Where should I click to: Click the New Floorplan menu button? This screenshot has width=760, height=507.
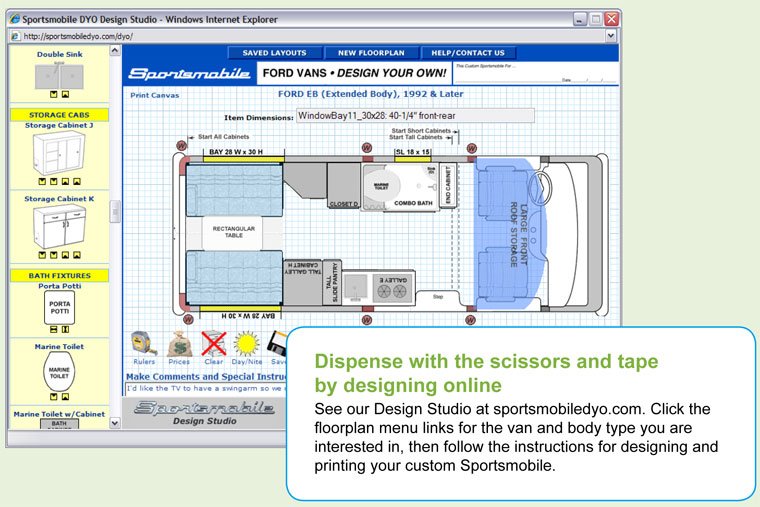(x=370, y=53)
